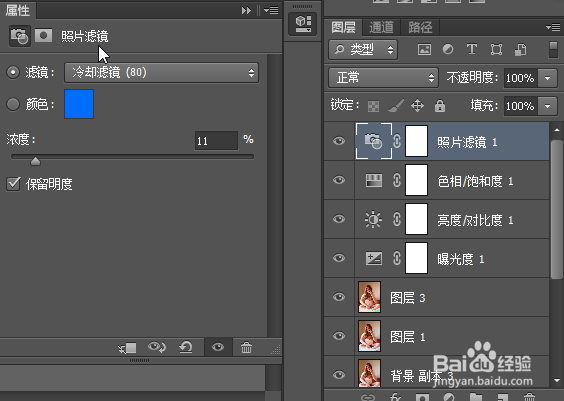Delete the adjustment layer via Properties trash icon
Viewport: 564px width, 401px height.
pyautogui.click(x=246, y=347)
